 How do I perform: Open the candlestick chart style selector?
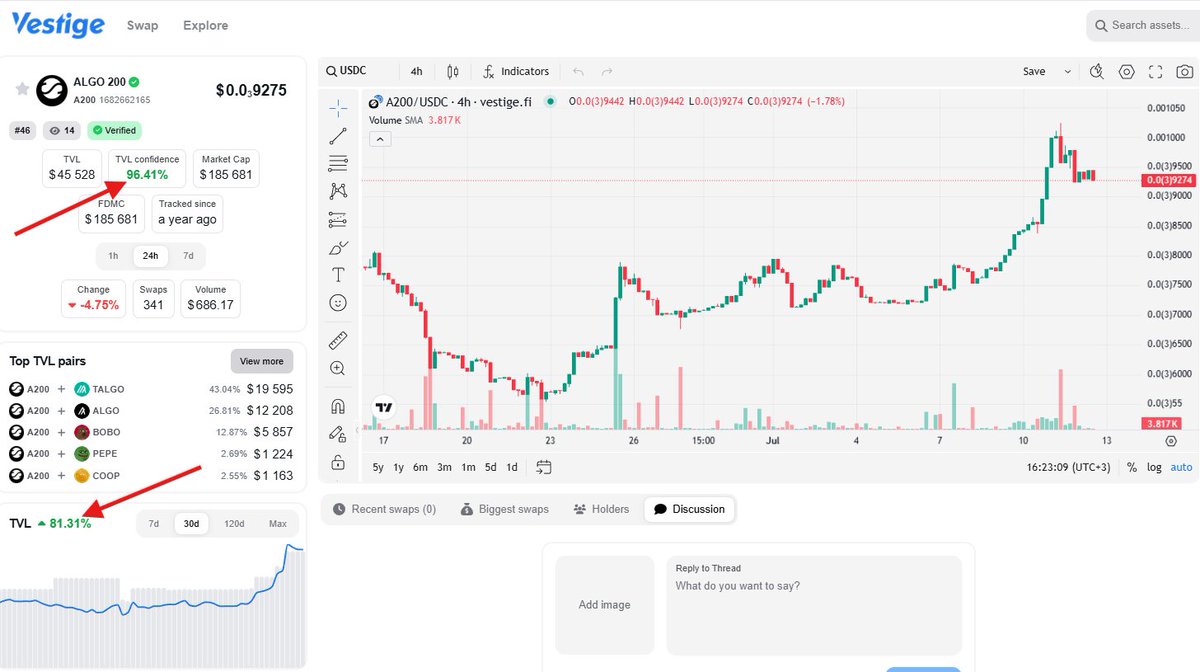tap(453, 71)
